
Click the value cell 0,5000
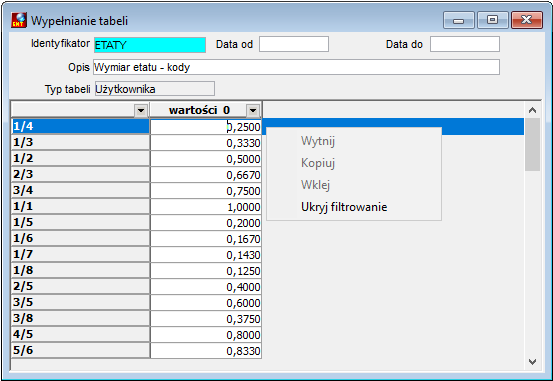click(x=206, y=158)
